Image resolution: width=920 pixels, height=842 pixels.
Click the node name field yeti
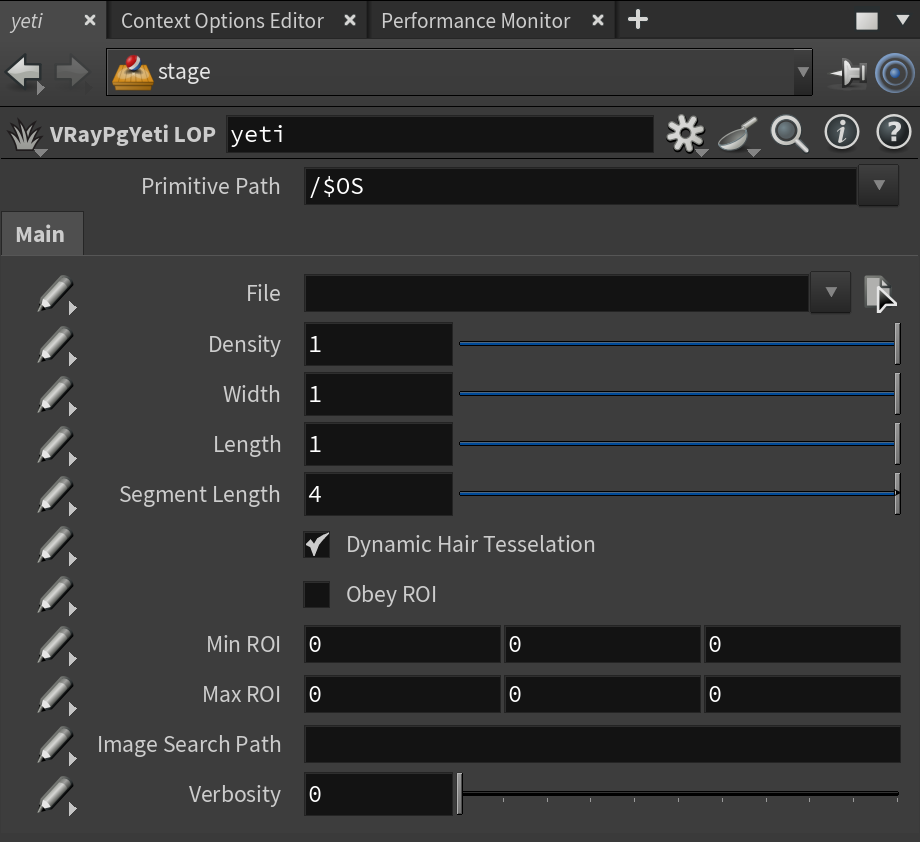(x=440, y=134)
